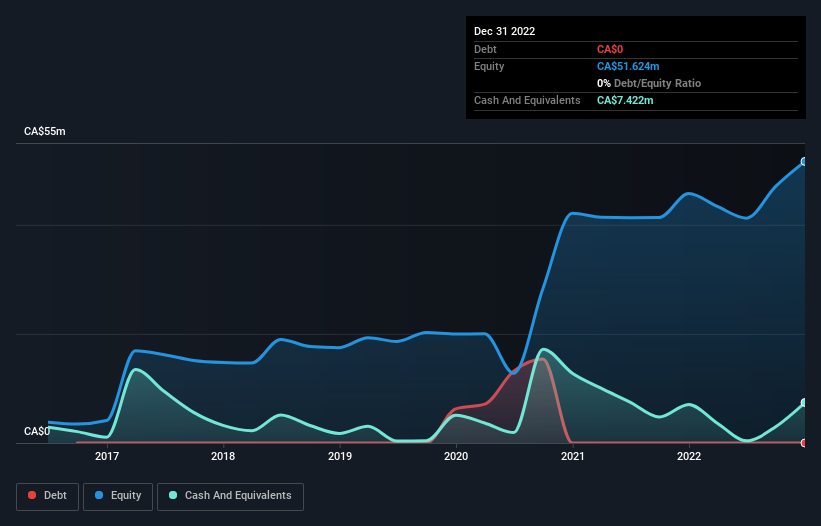
Task: Click the 2020 x-axis label
Action: click(456, 456)
